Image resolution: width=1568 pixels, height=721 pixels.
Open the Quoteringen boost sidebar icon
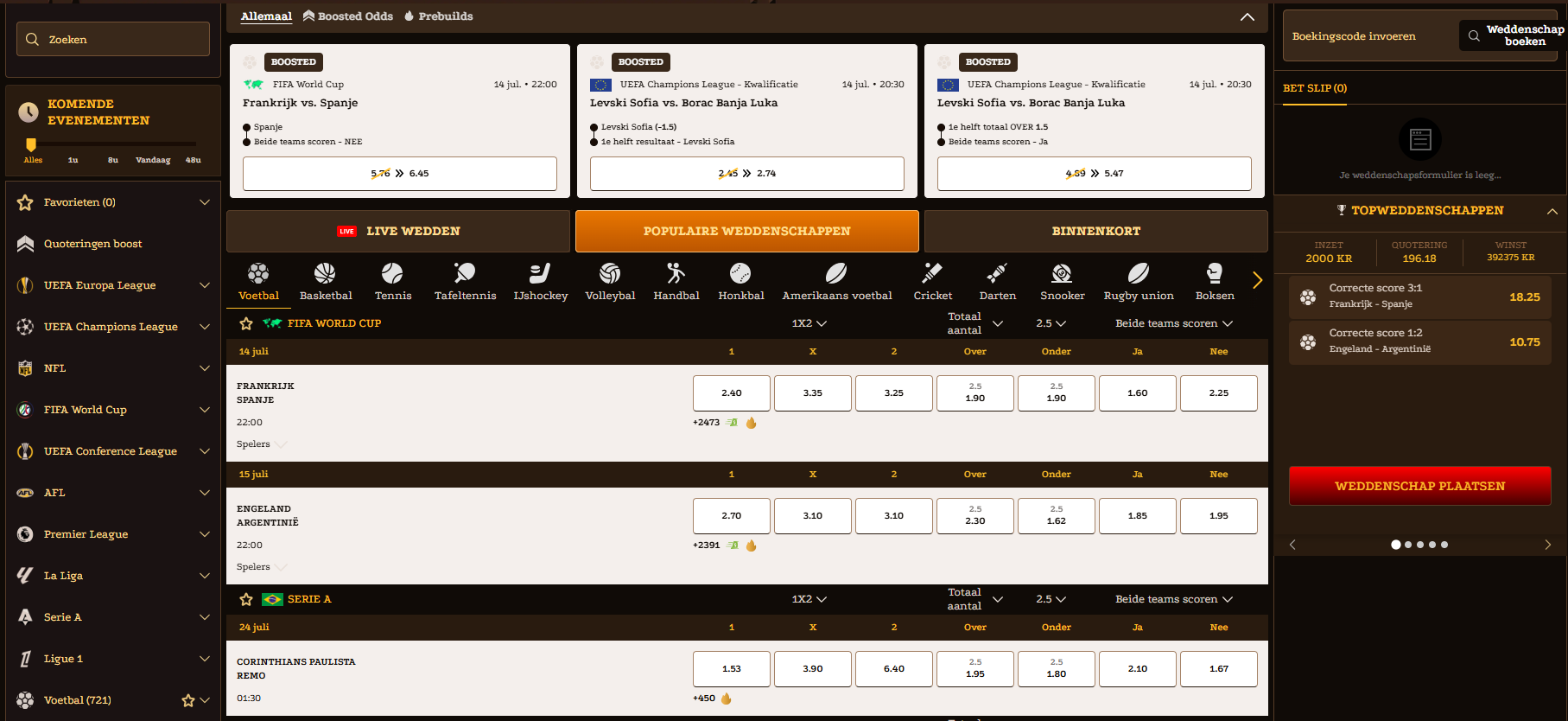pos(25,244)
